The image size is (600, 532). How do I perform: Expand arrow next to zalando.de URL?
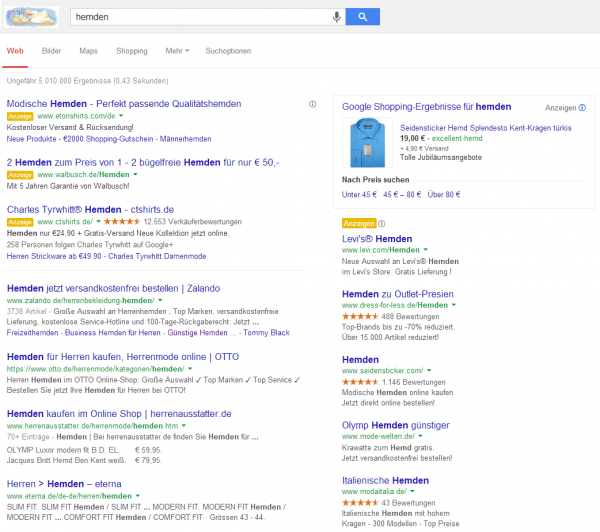click(160, 300)
